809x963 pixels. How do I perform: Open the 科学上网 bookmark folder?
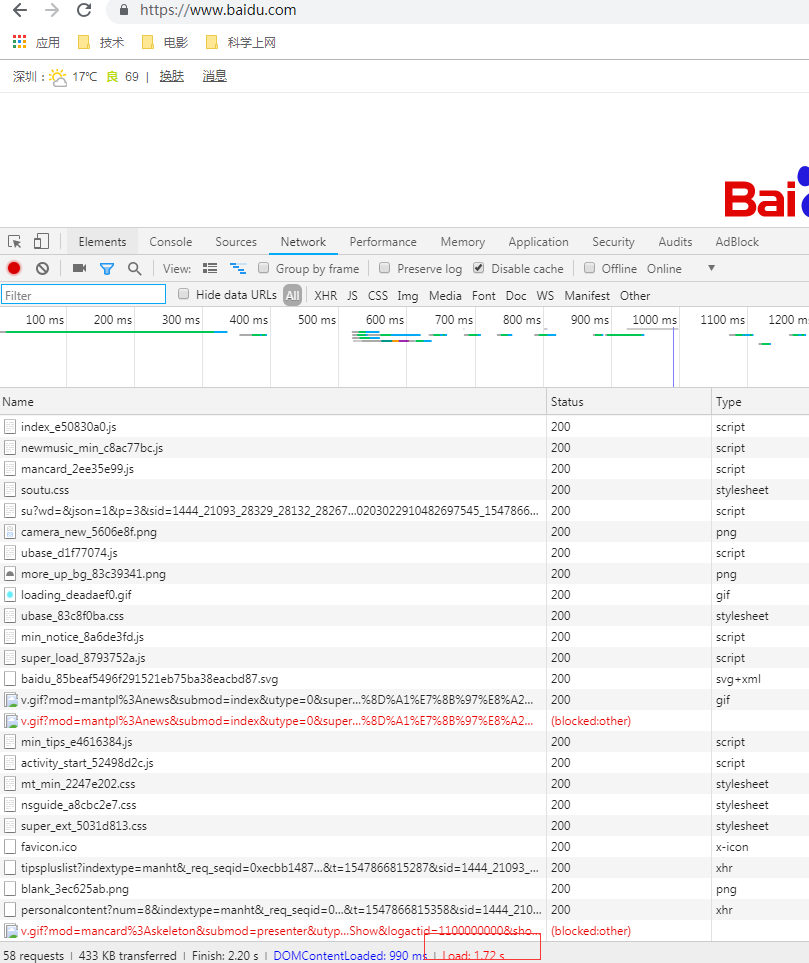pyautogui.click(x=241, y=42)
